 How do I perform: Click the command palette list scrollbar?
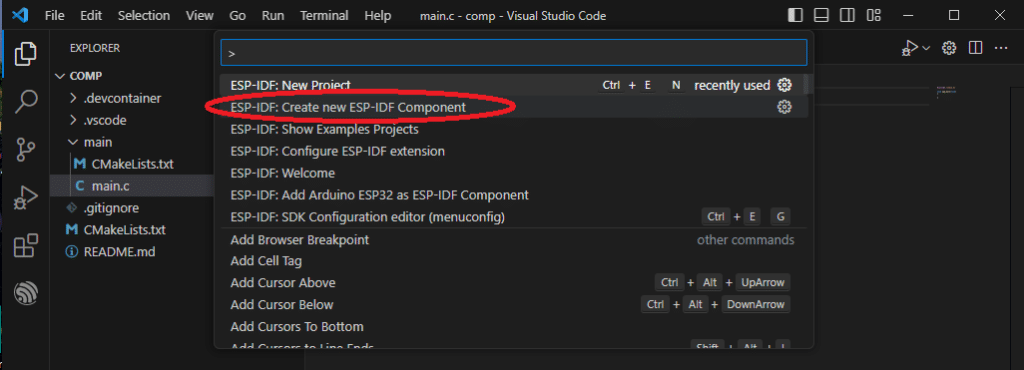[x=807, y=84]
